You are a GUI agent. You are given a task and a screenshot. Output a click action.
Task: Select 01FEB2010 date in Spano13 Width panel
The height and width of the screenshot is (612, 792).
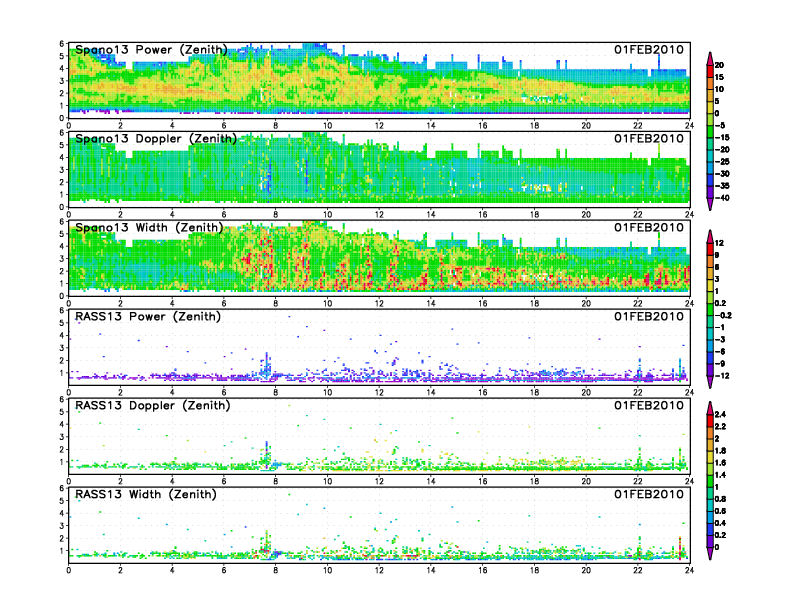pos(649,227)
